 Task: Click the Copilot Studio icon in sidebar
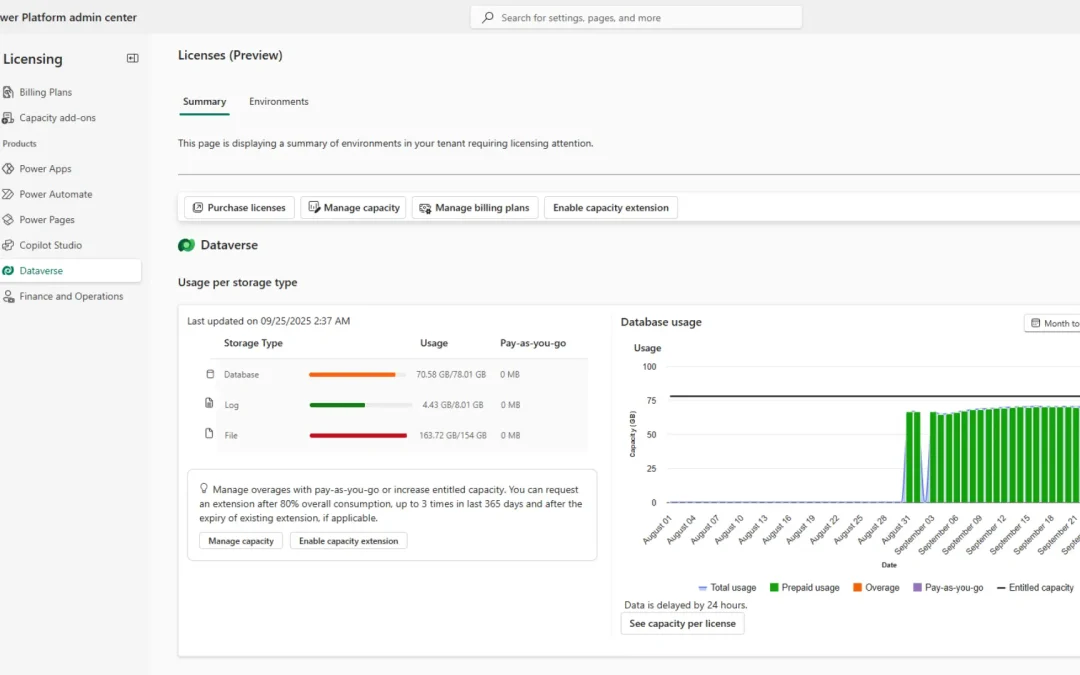click(x=9, y=245)
